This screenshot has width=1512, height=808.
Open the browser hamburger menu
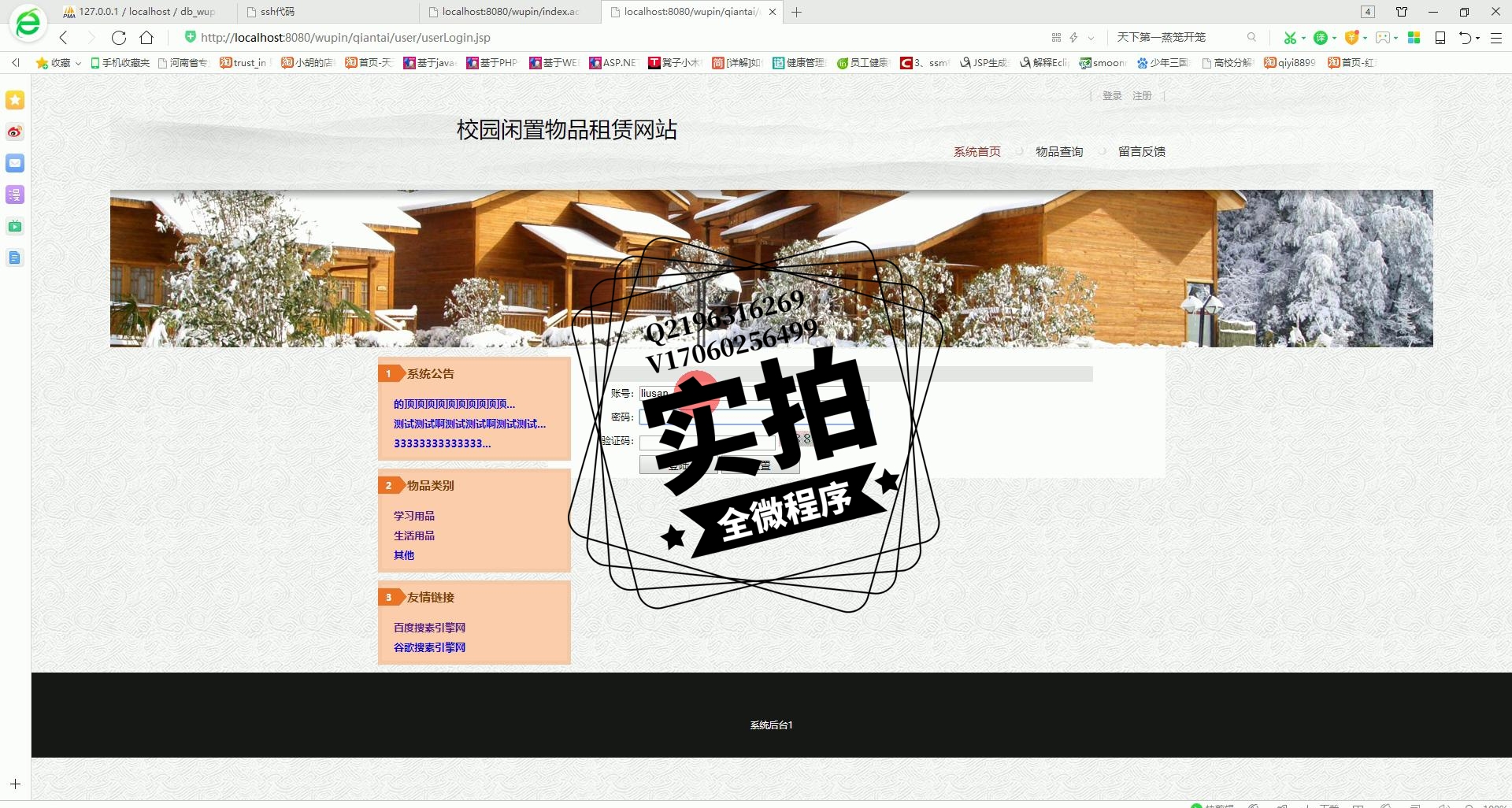click(x=1496, y=37)
